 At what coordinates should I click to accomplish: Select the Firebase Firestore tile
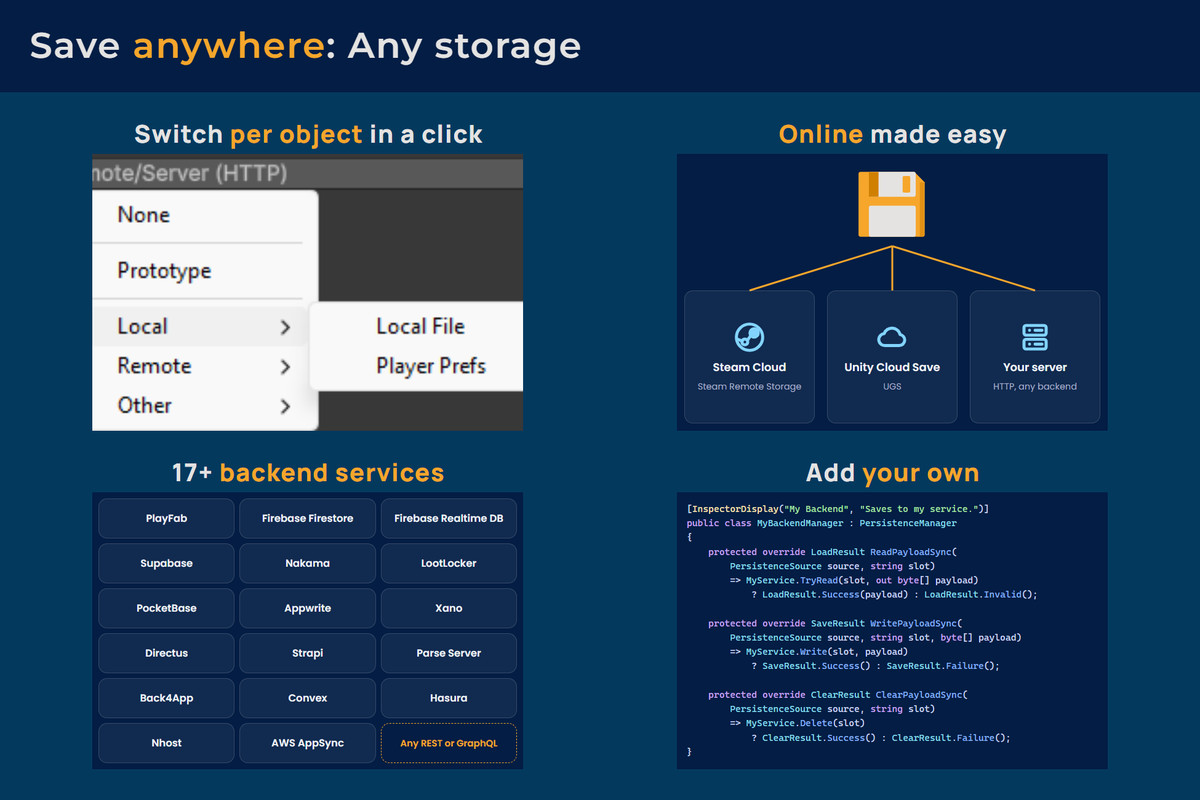point(308,519)
